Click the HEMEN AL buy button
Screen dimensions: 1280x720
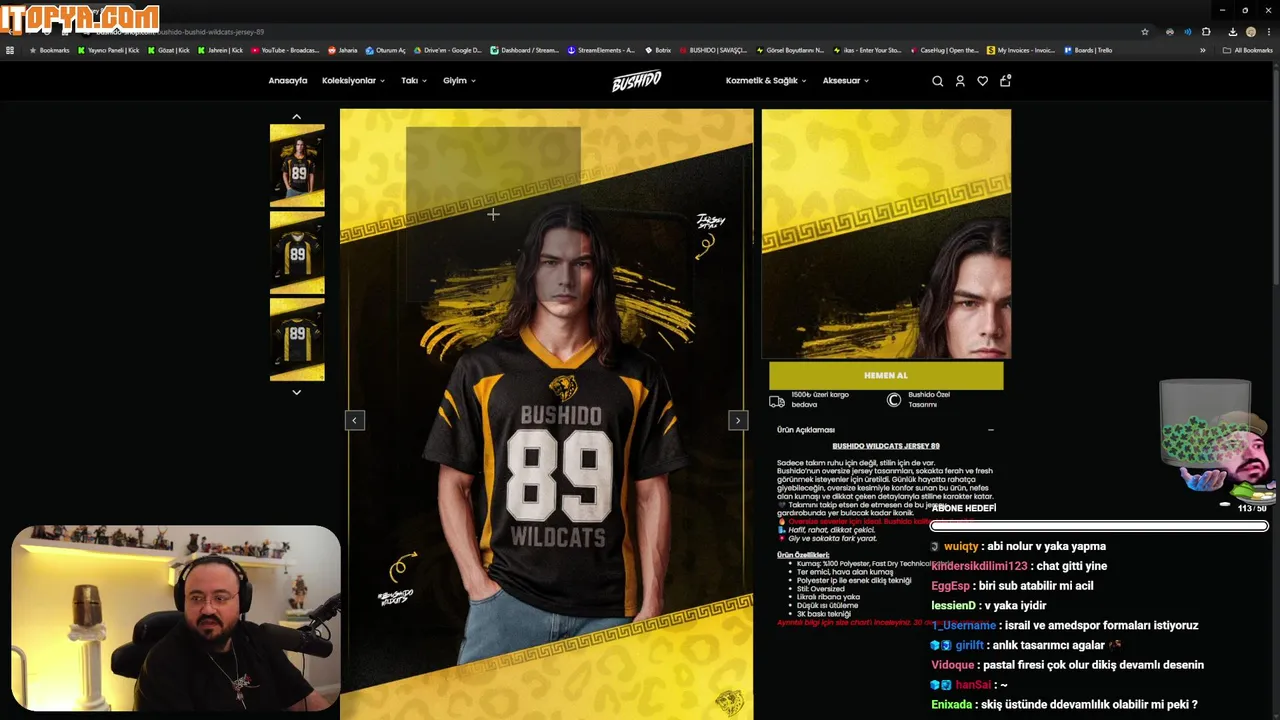coord(886,375)
